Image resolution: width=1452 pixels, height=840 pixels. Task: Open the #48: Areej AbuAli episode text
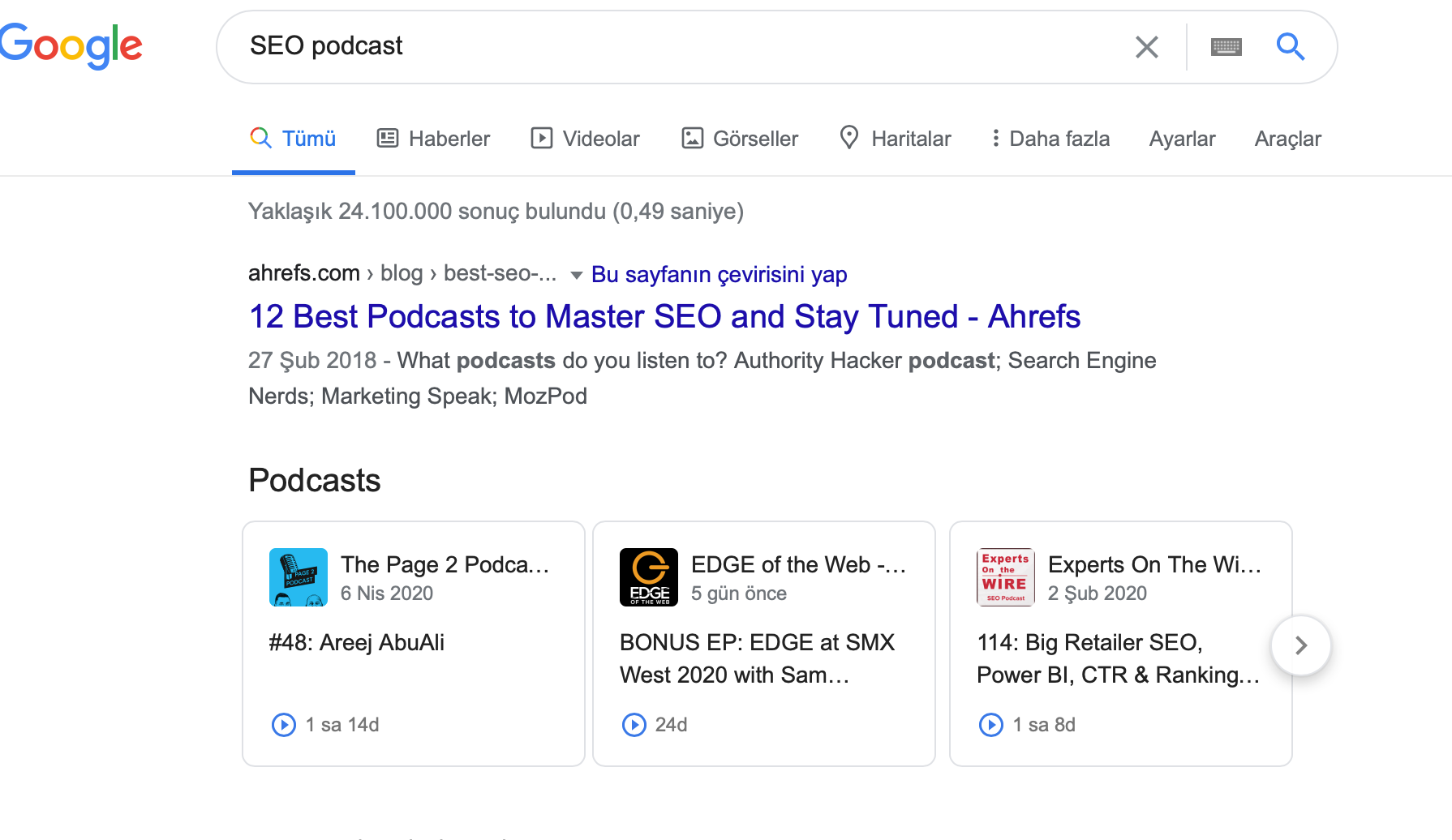point(357,642)
